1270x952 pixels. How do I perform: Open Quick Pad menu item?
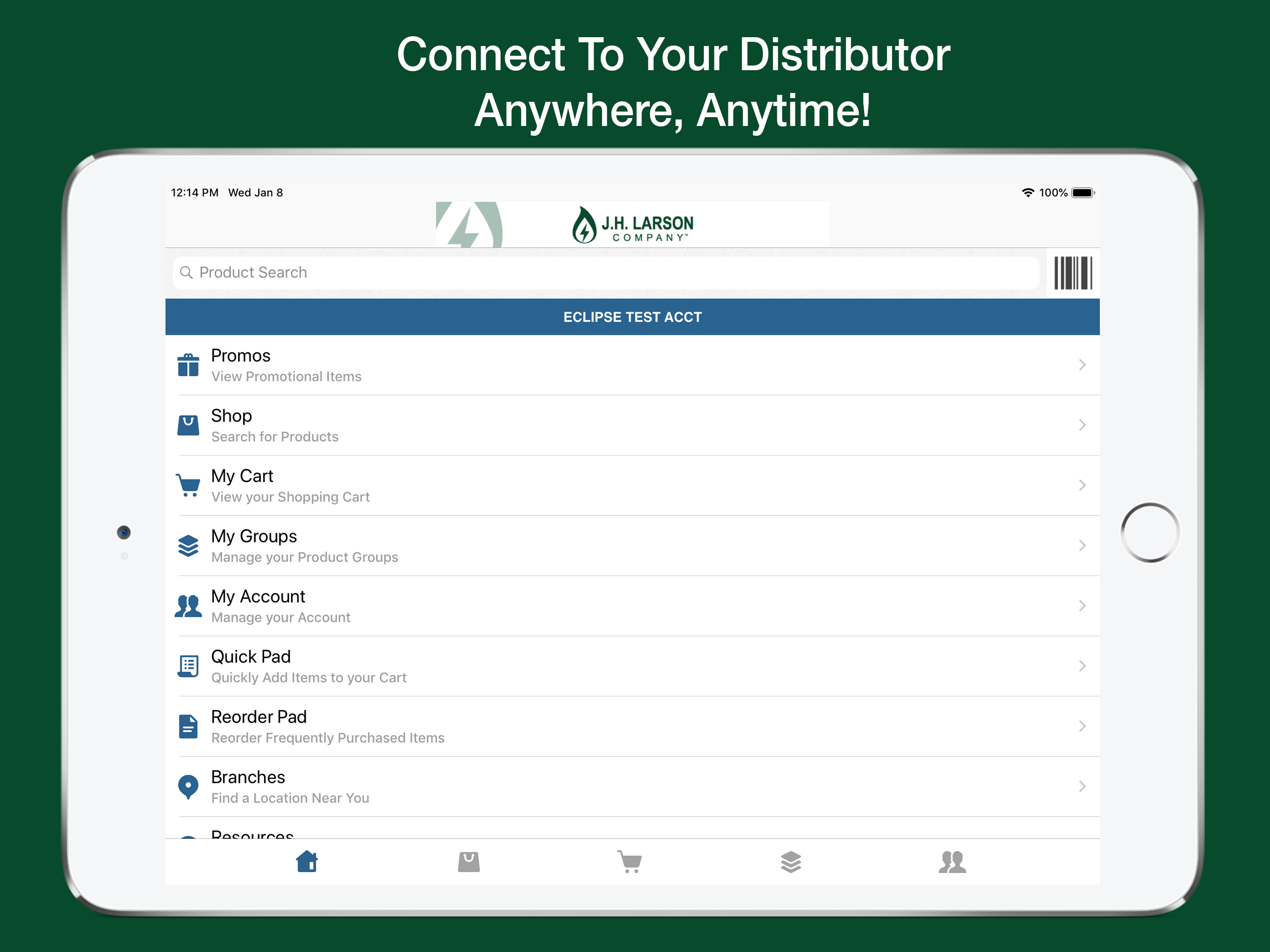click(x=632, y=667)
